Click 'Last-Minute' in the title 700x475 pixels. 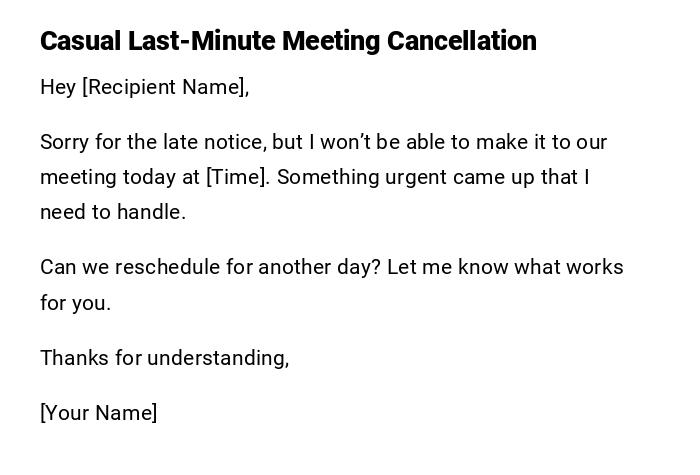(x=201, y=41)
